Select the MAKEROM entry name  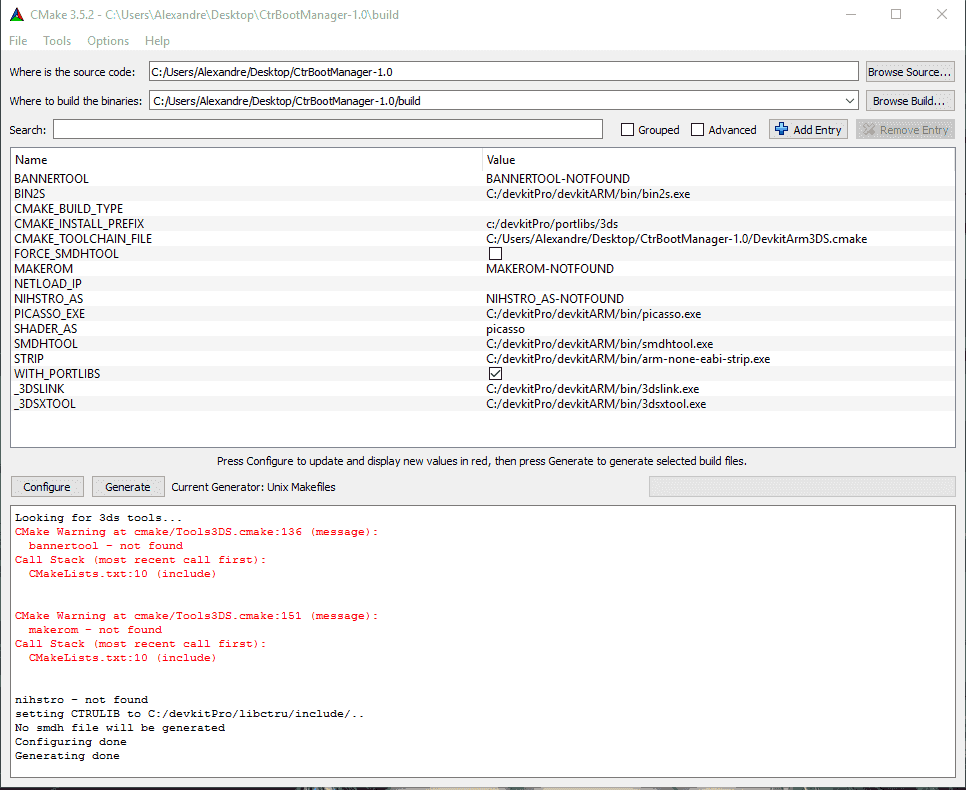pyautogui.click(x=44, y=269)
